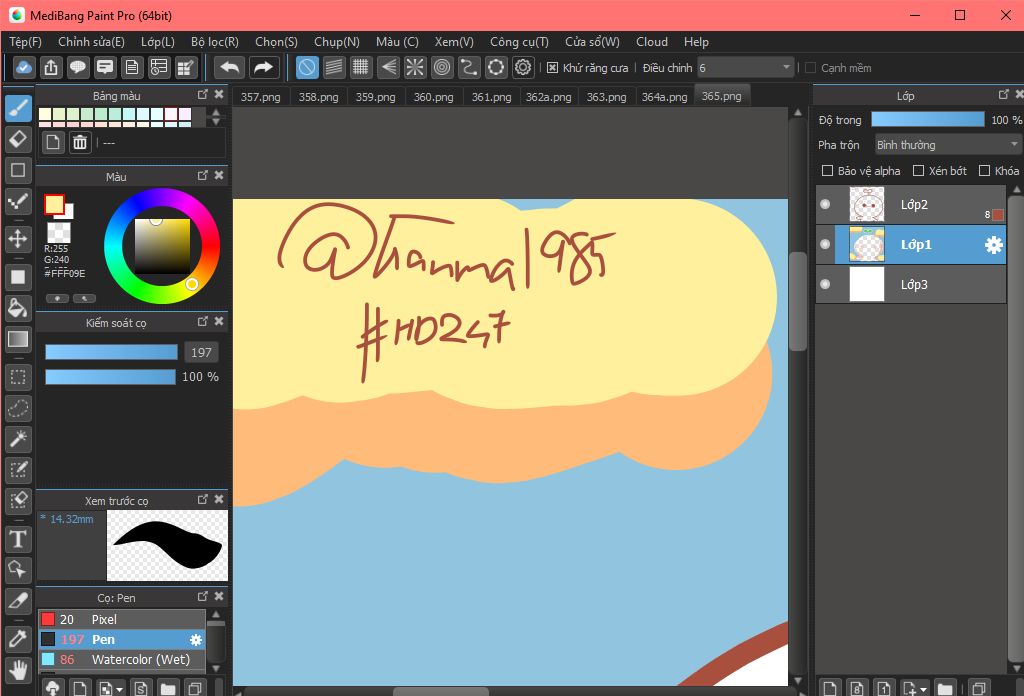Viewport: 1024px width, 696px height.
Task: Turn off snap guide icon
Action: 307,67
